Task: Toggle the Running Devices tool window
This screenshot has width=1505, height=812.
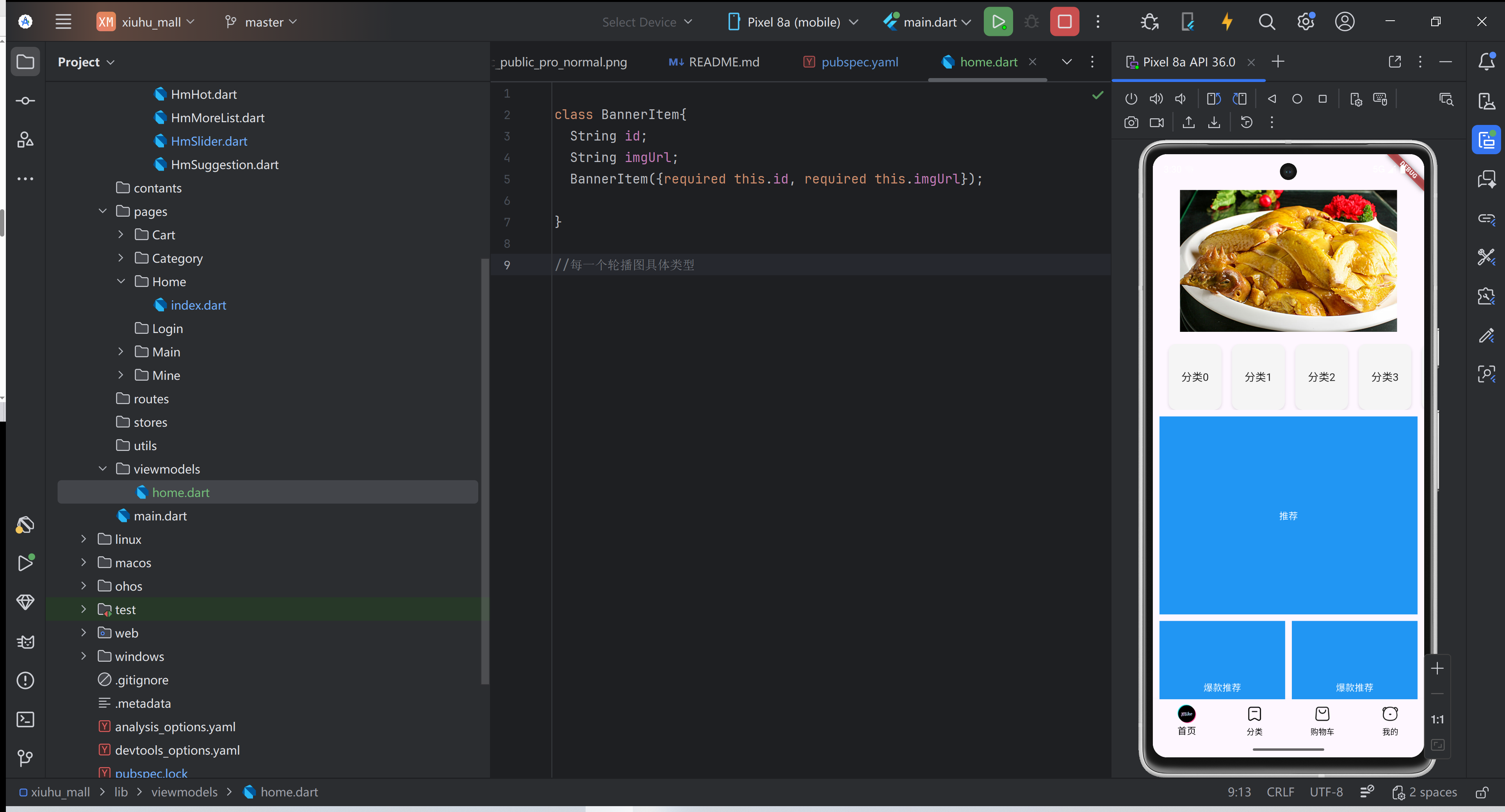Action: pyautogui.click(x=1486, y=140)
